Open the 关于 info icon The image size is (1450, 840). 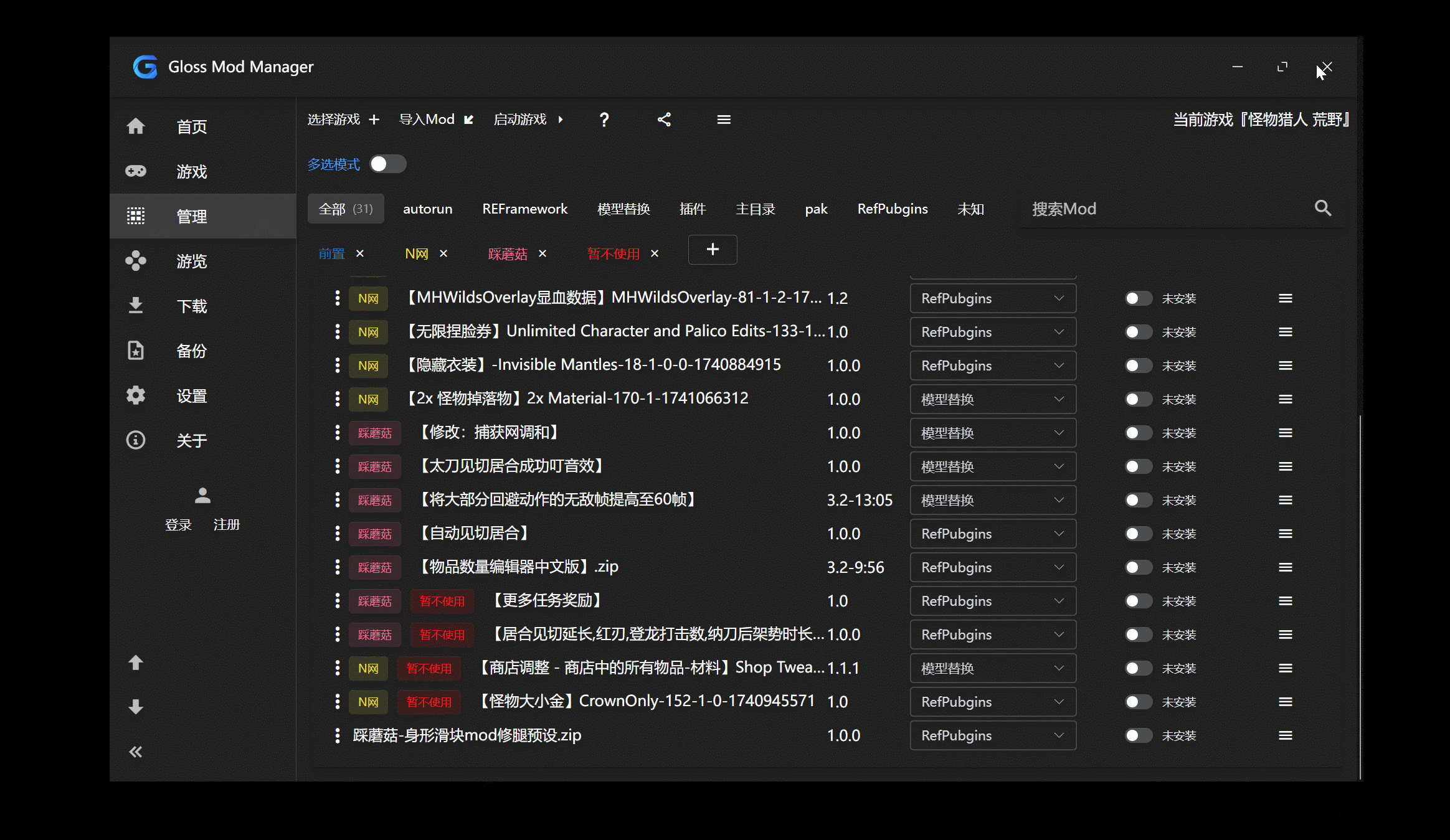[136, 440]
